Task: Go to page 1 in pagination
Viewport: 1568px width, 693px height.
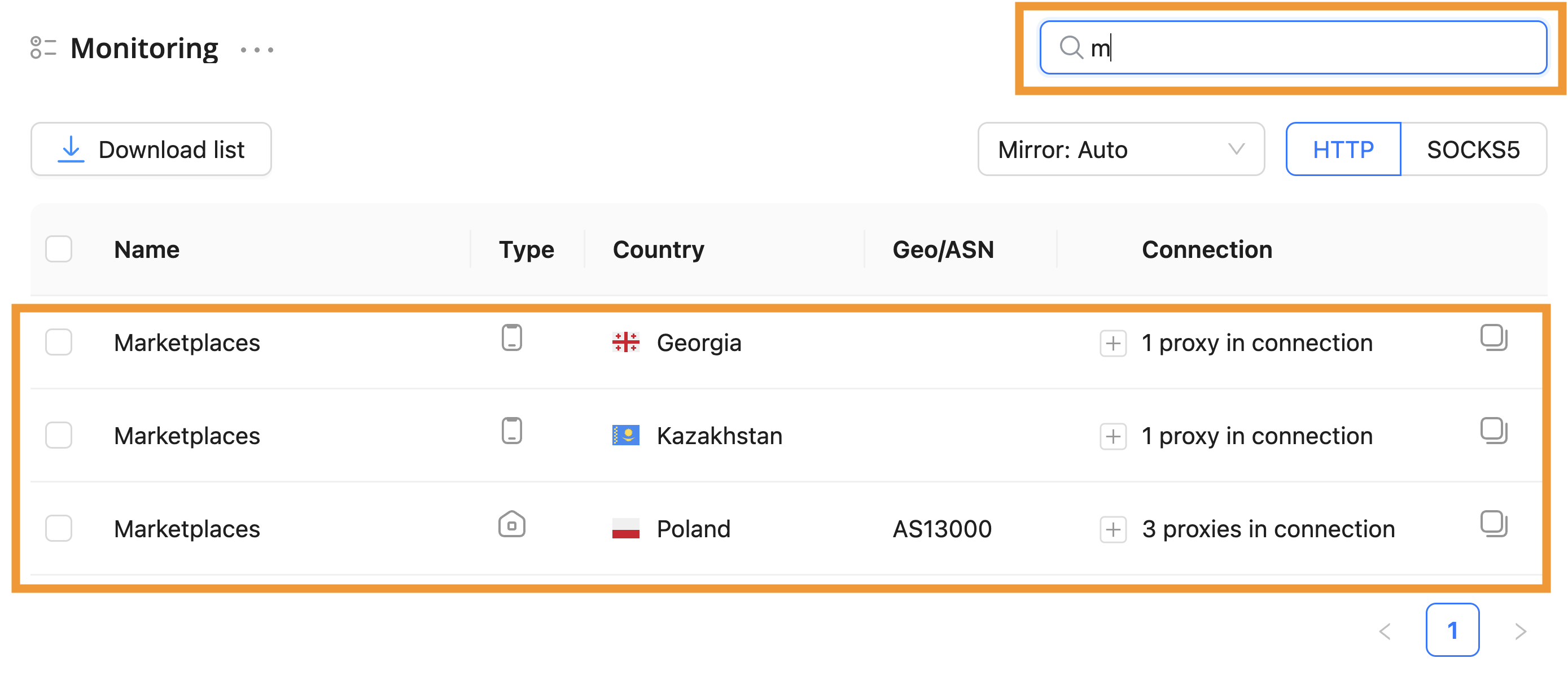Action: 1452,630
